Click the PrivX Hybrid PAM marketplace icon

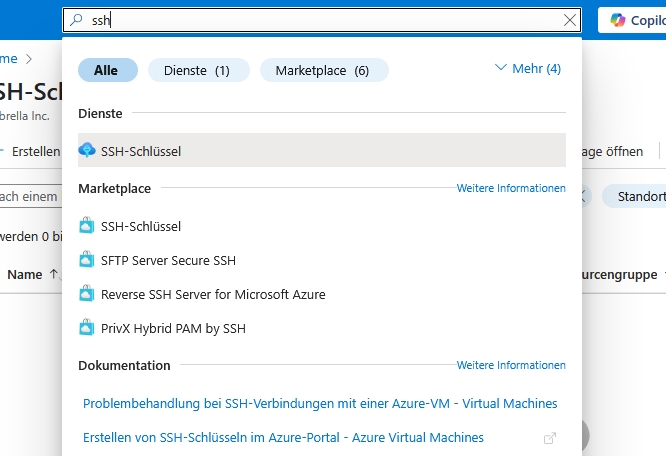[x=86, y=328]
